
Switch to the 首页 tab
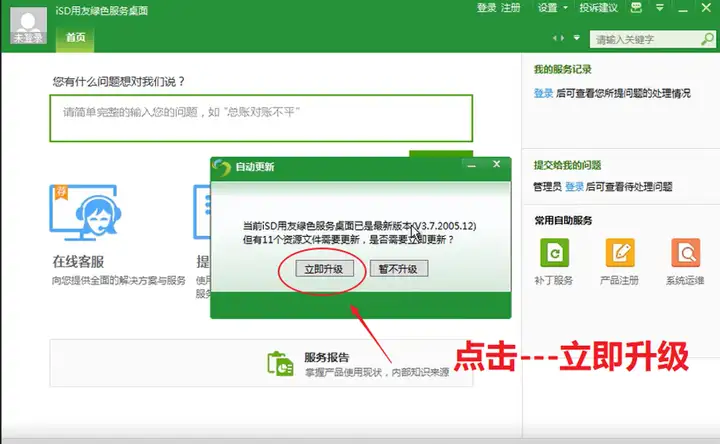75,38
